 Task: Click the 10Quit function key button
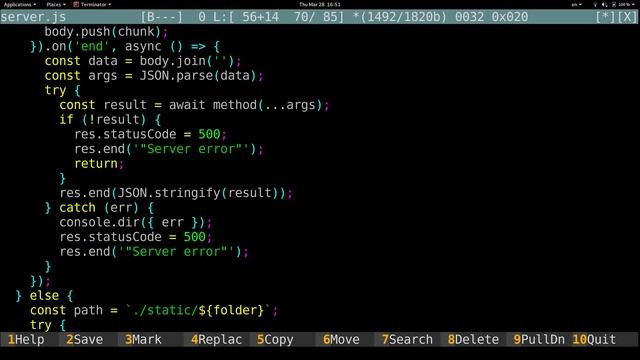(594, 340)
